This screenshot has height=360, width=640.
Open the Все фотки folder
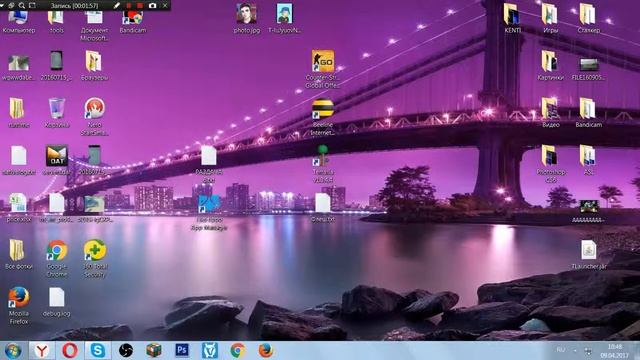18,254
